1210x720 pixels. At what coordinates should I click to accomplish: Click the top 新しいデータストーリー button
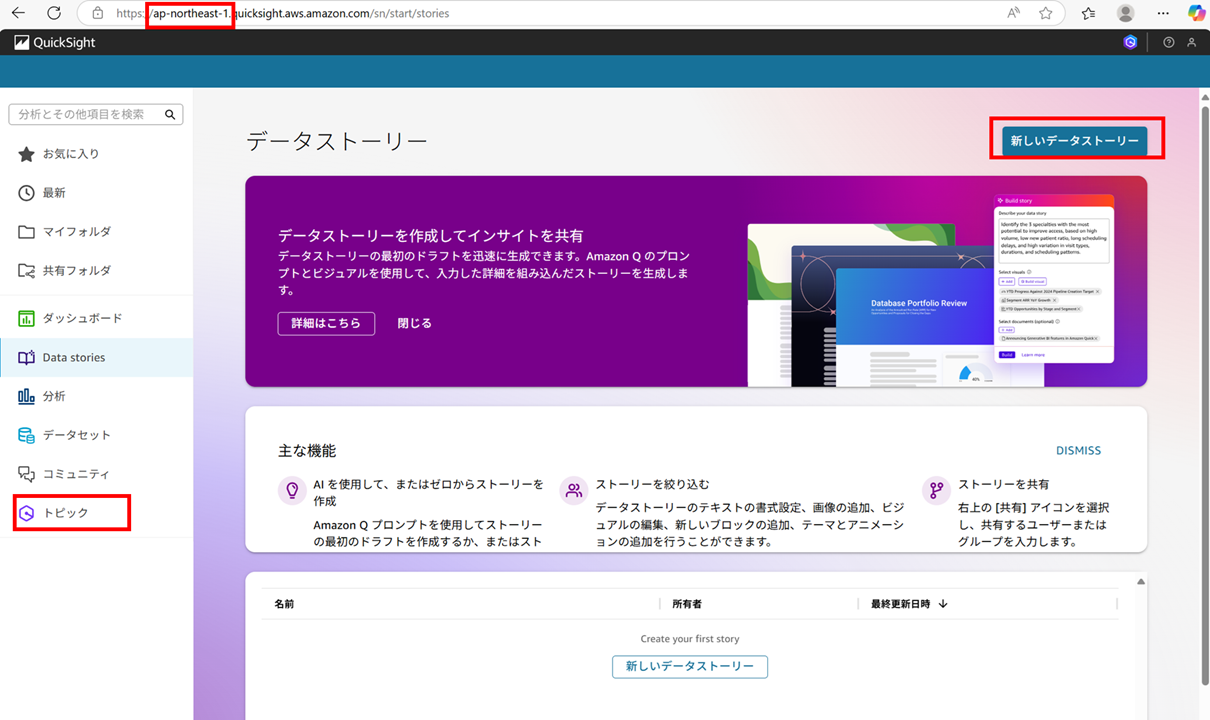pyautogui.click(x=1074, y=141)
